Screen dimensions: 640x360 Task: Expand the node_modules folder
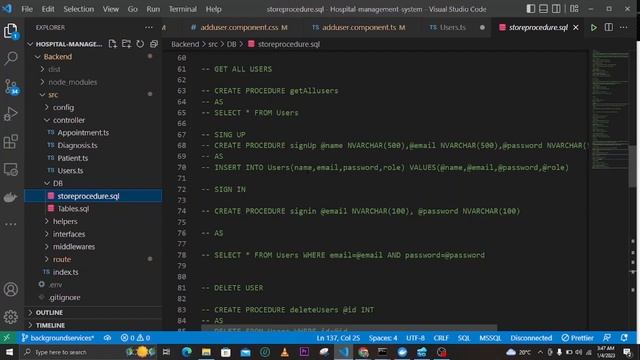point(73,82)
